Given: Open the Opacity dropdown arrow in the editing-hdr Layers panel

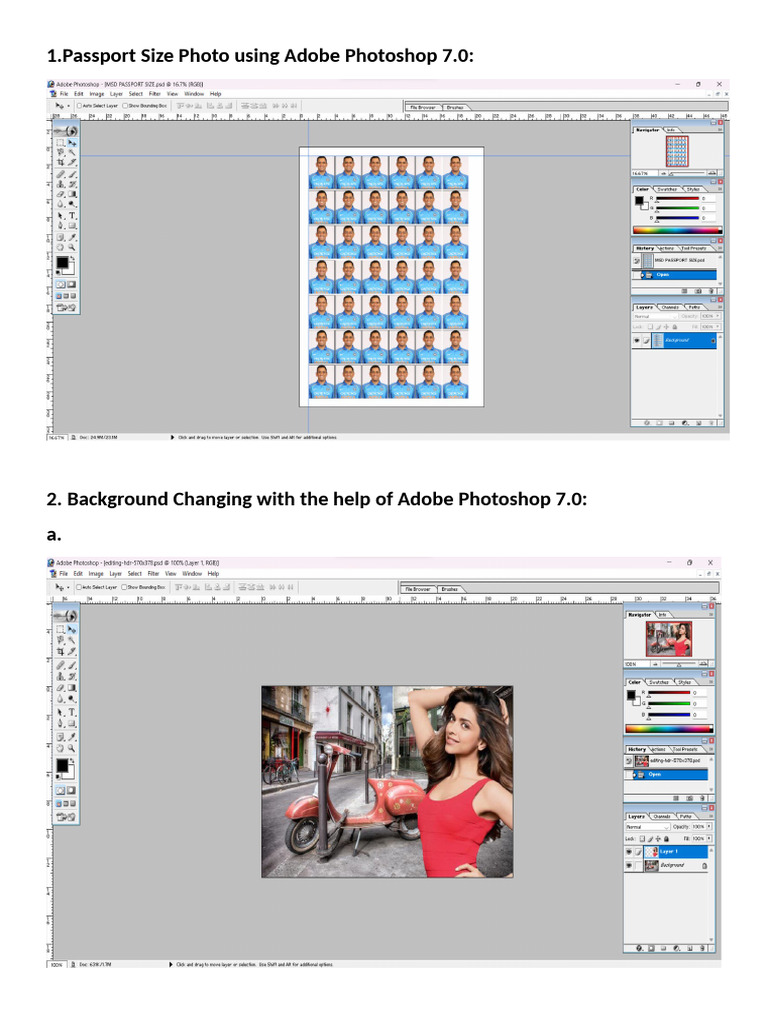Looking at the screenshot, I should click(x=709, y=827).
